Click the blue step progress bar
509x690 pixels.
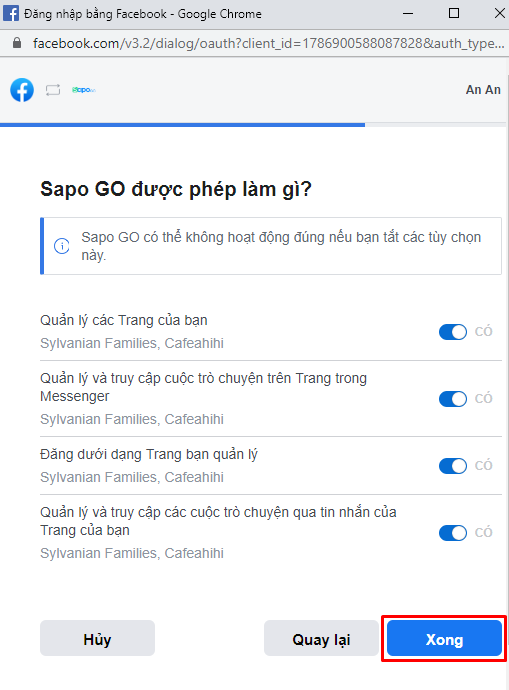pos(183,125)
